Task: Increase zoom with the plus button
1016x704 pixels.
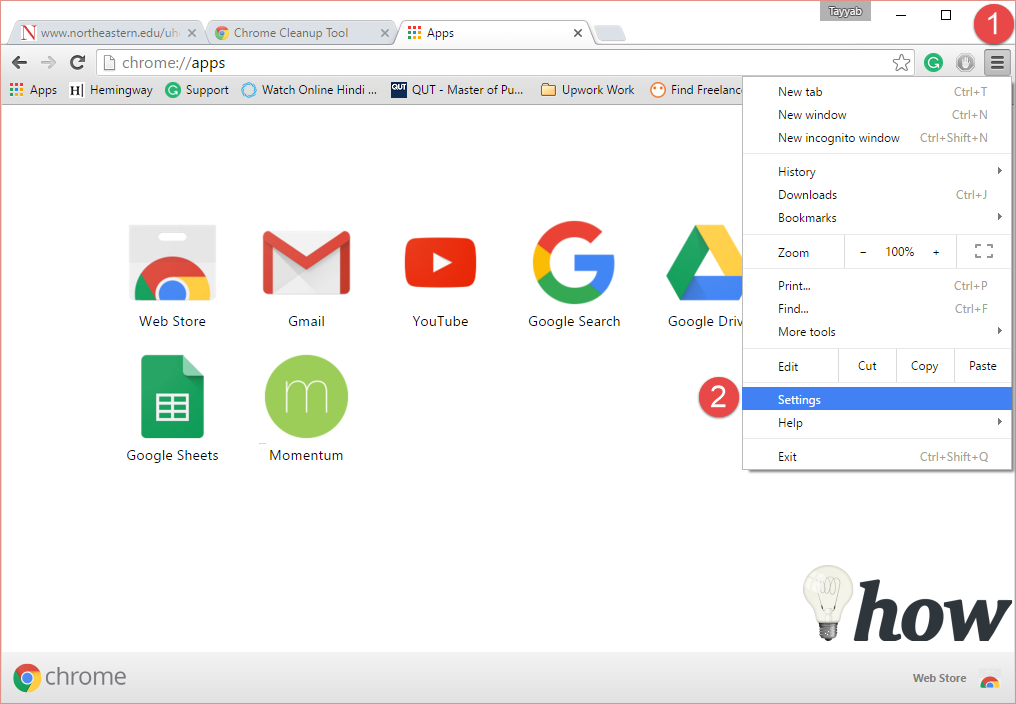Action: [x=936, y=252]
